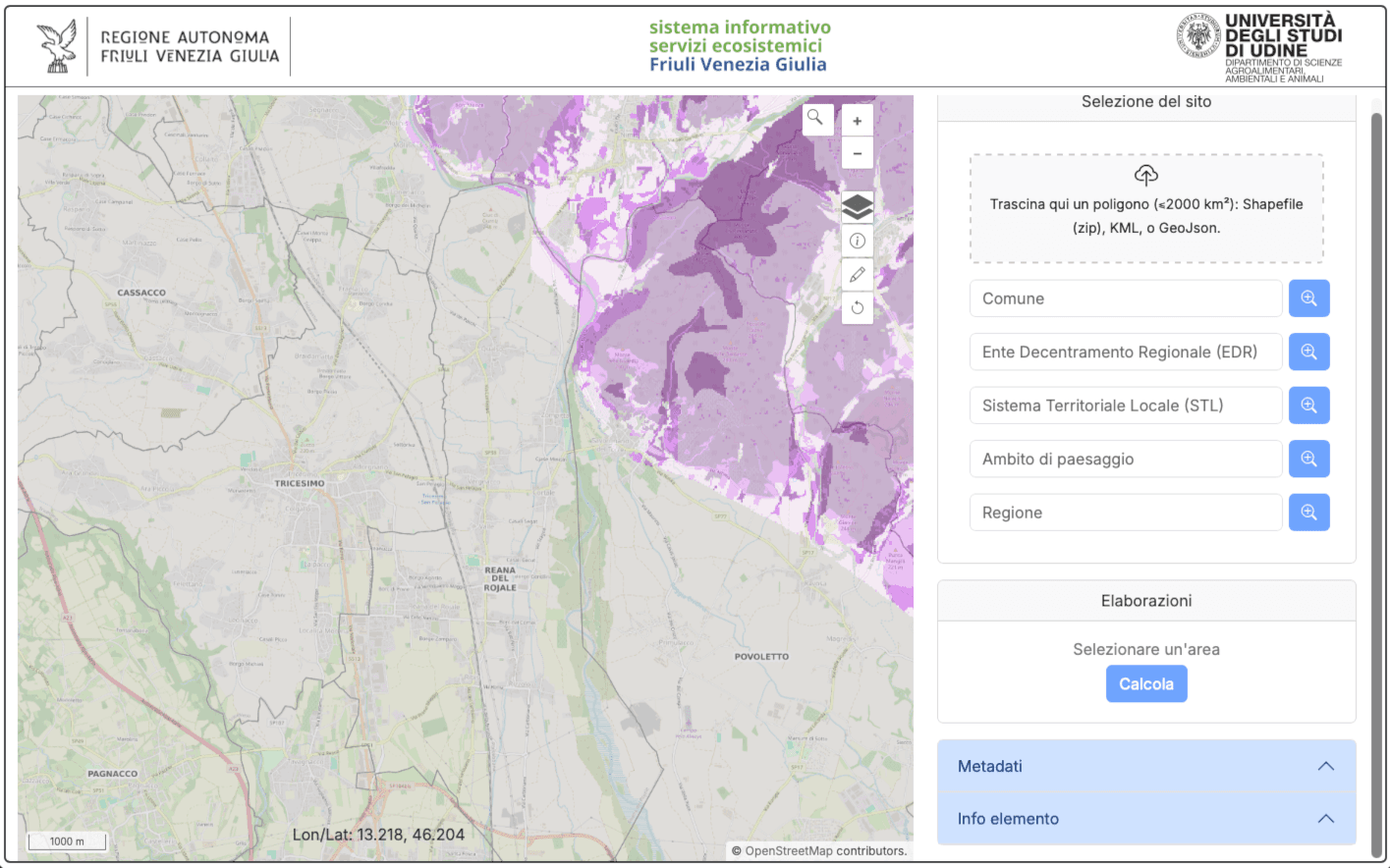Screen dimensions: 1390x868
Task: Focus the Comune input field
Action: (x=1126, y=298)
